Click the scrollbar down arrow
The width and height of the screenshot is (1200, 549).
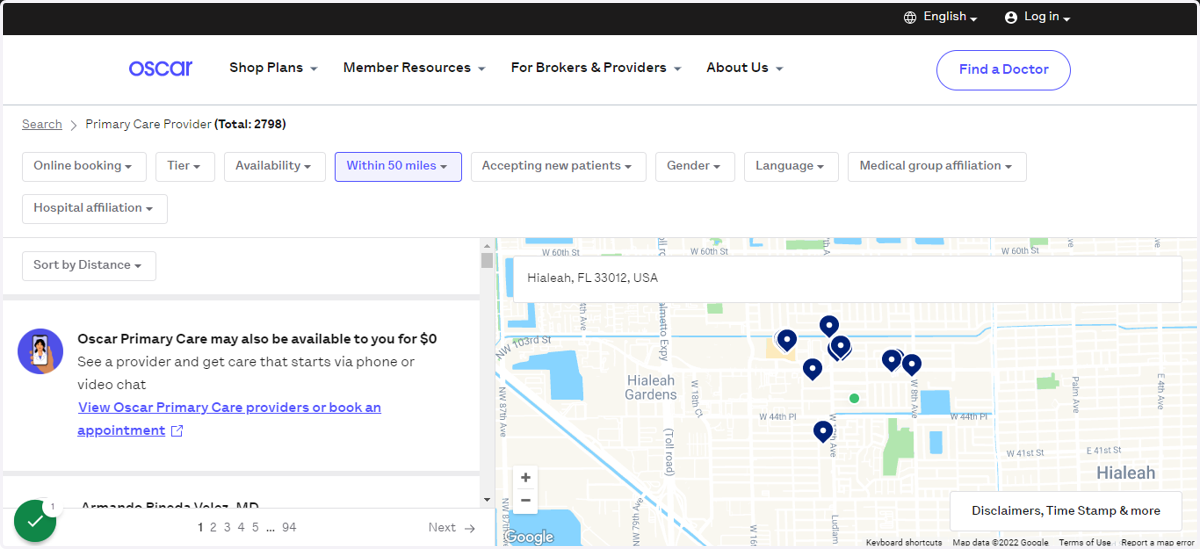pyautogui.click(x=487, y=499)
